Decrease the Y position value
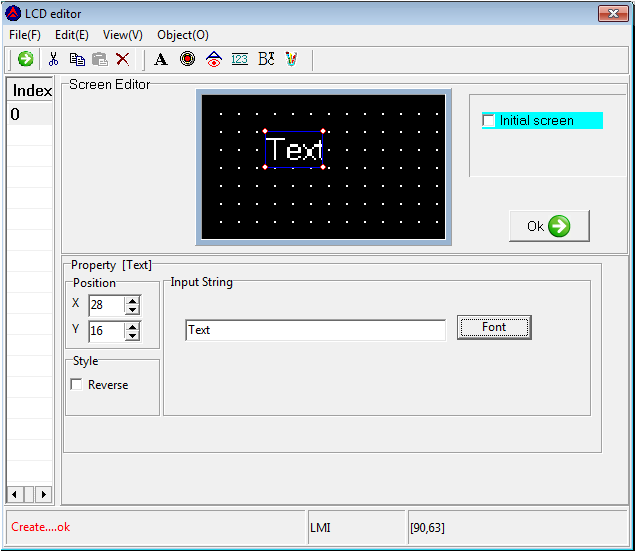Image resolution: width=635 pixels, height=551 pixels. 132,336
